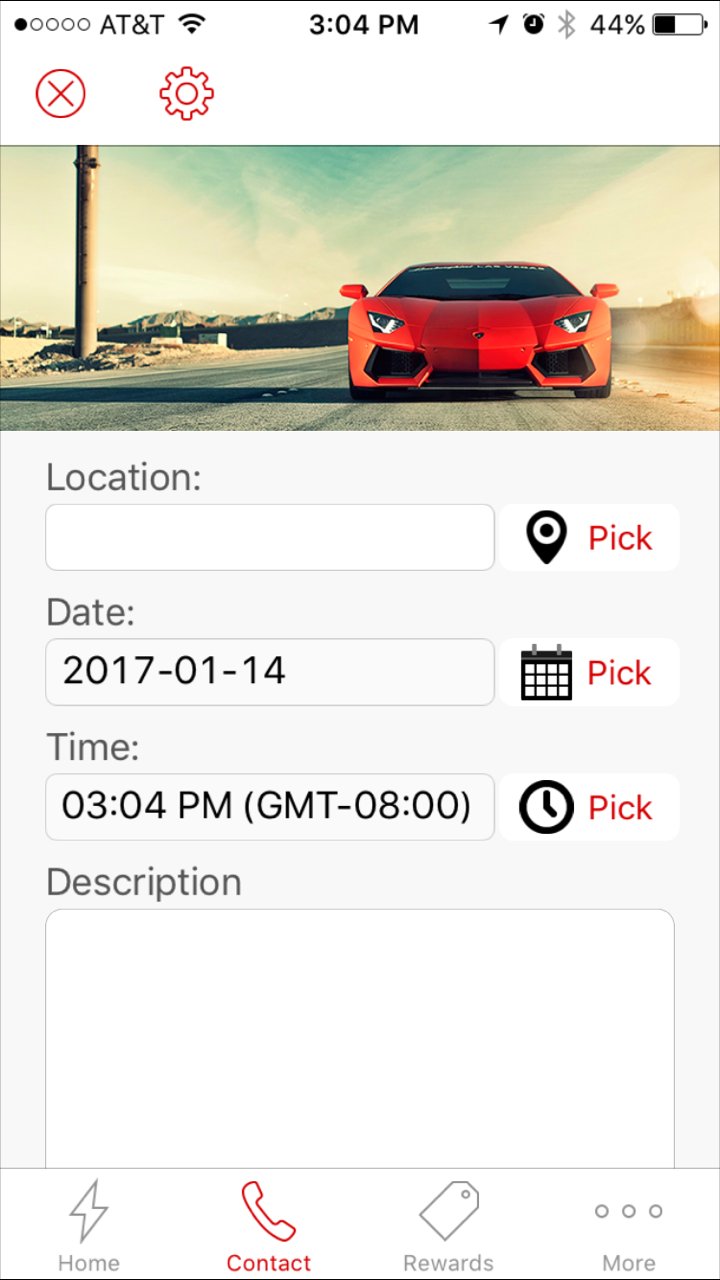Click Pick beside the Date field
The image size is (720, 1280).
pos(620,673)
